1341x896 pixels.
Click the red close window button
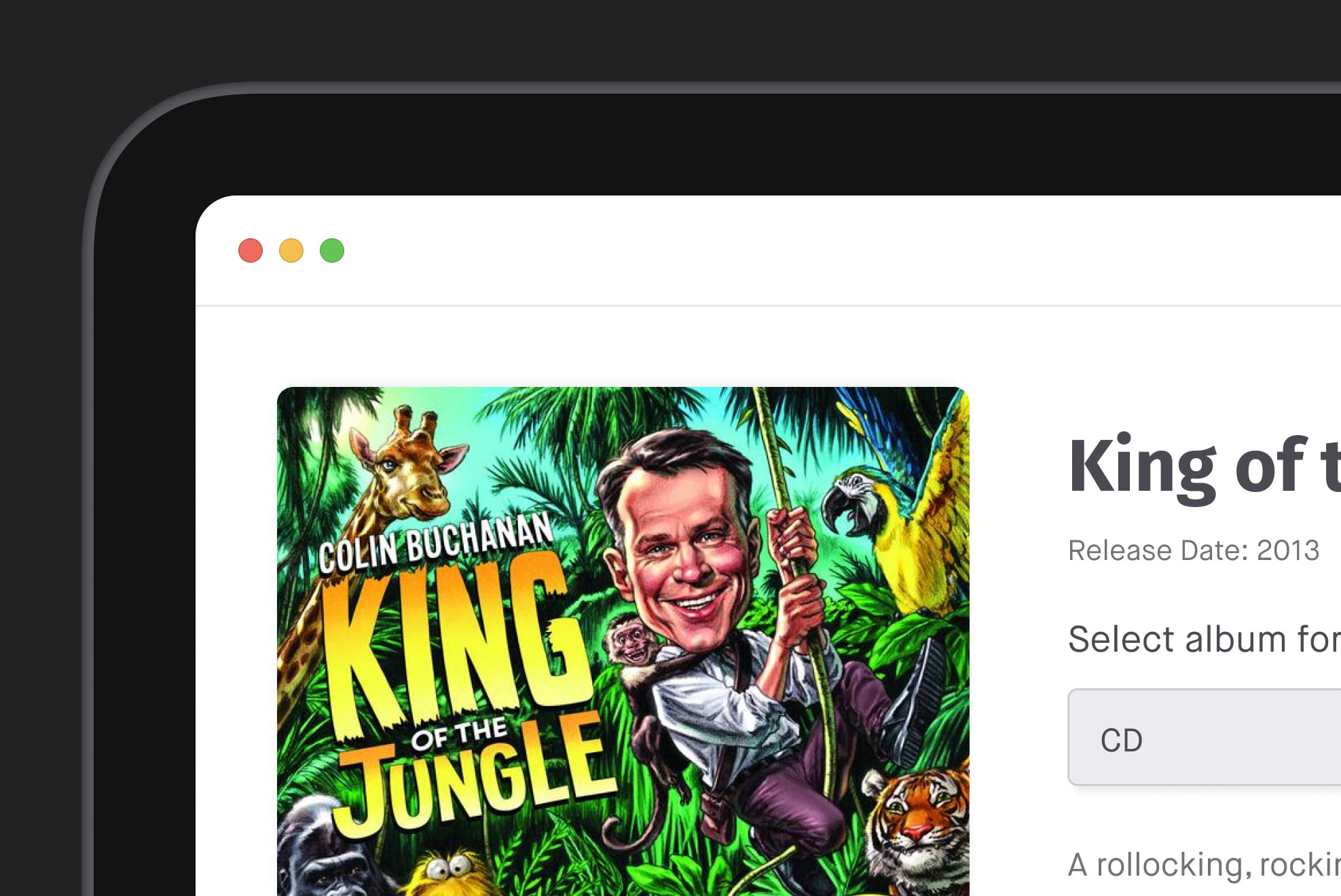pos(251,250)
